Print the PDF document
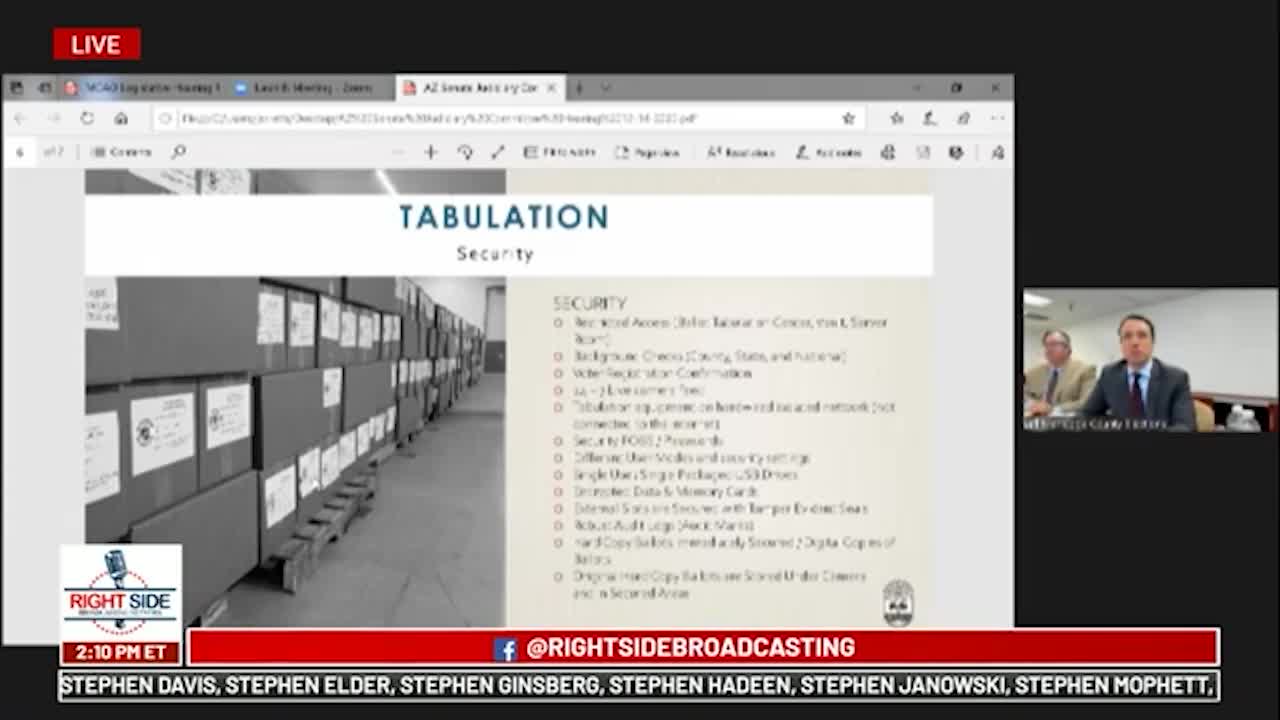Screen dimensions: 1280x720 [888, 152]
